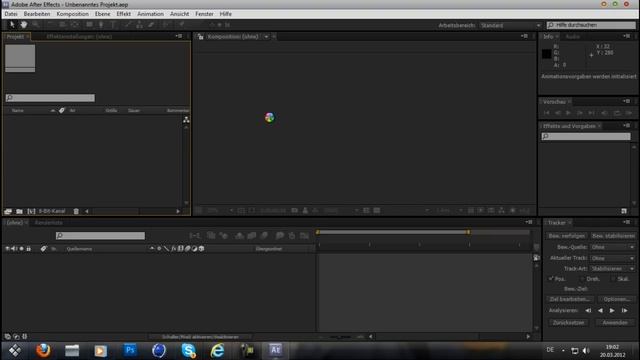Toggle Schalter/Modi aktivieren/deaktivieren
The width and height of the screenshot is (640, 360).
[x=200, y=337]
